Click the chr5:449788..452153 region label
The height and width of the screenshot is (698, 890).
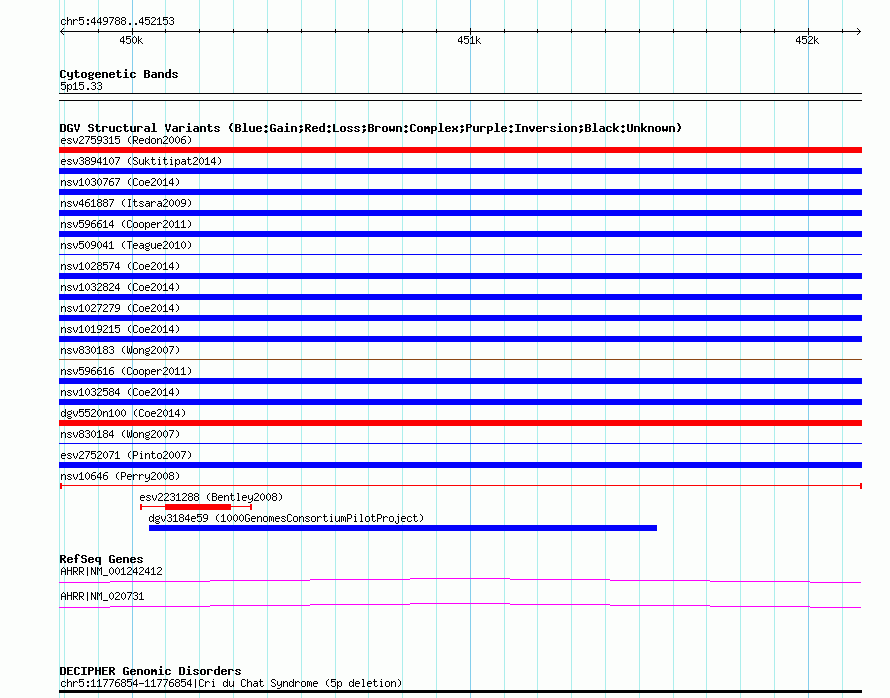point(117,22)
